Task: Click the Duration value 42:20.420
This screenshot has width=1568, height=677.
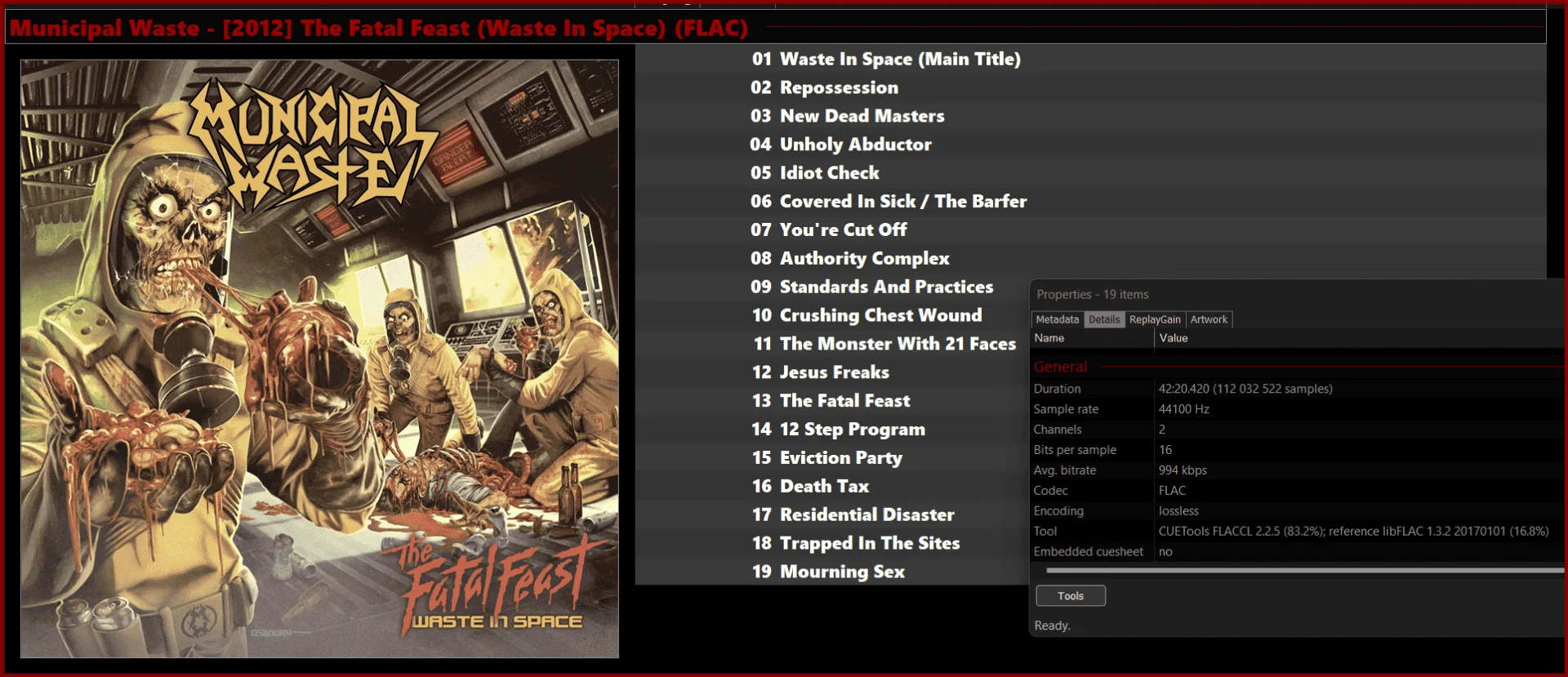Action: (x=1245, y=389)
